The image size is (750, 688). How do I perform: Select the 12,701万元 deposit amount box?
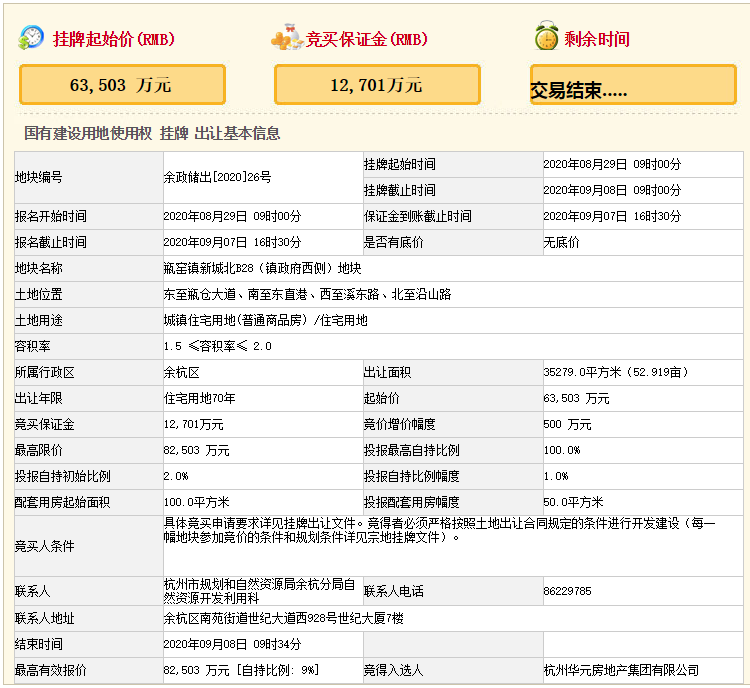[x=377, y=85]
